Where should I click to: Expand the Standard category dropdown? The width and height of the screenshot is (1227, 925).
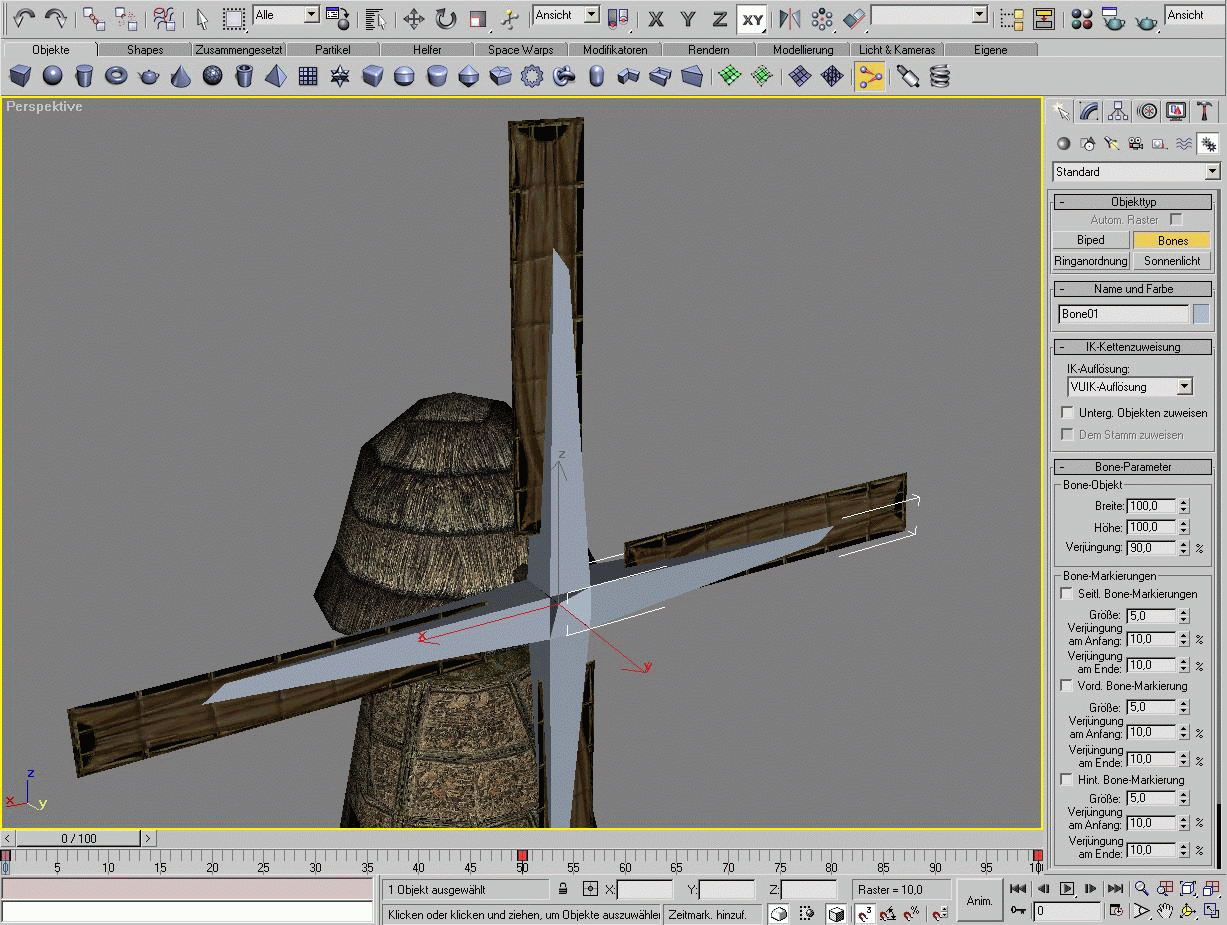[x=1212, y=172]
